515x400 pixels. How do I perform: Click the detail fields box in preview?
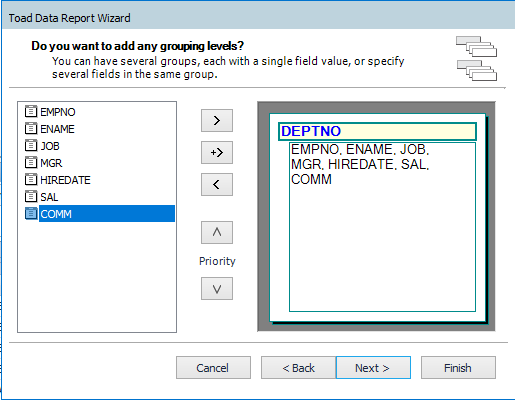click(382, 227)
